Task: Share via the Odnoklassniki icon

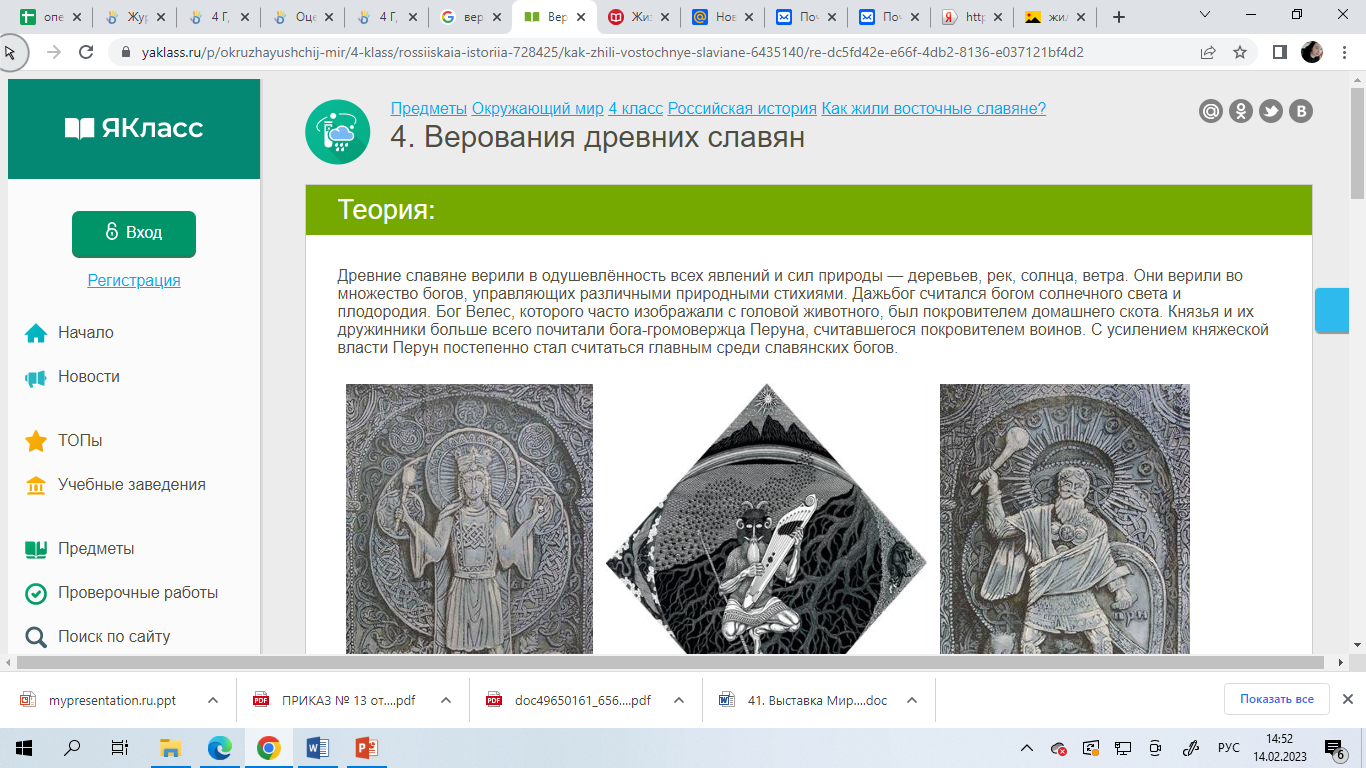Action: click(x=1241, y=111)
